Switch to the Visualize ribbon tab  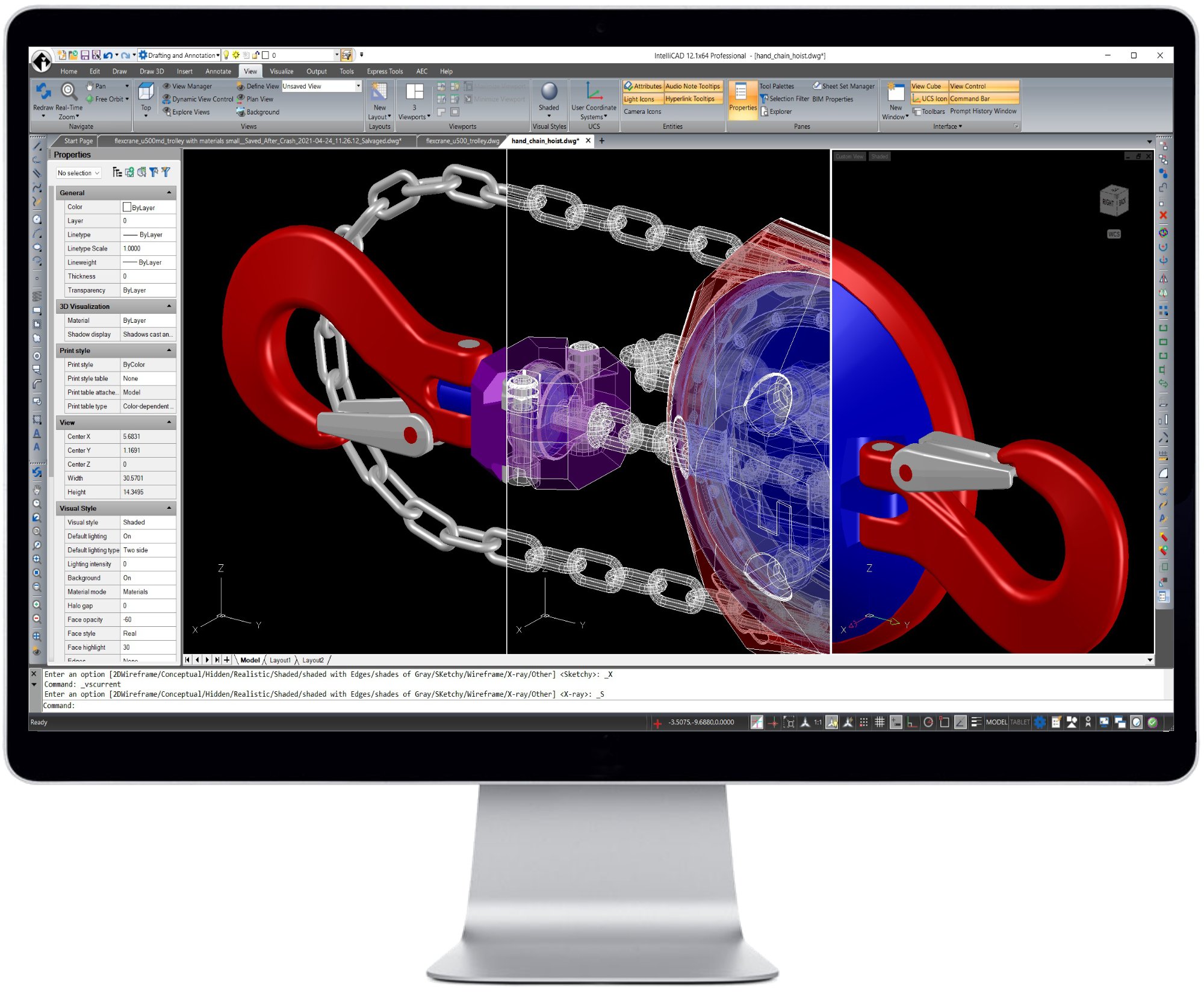pos(281,71)
